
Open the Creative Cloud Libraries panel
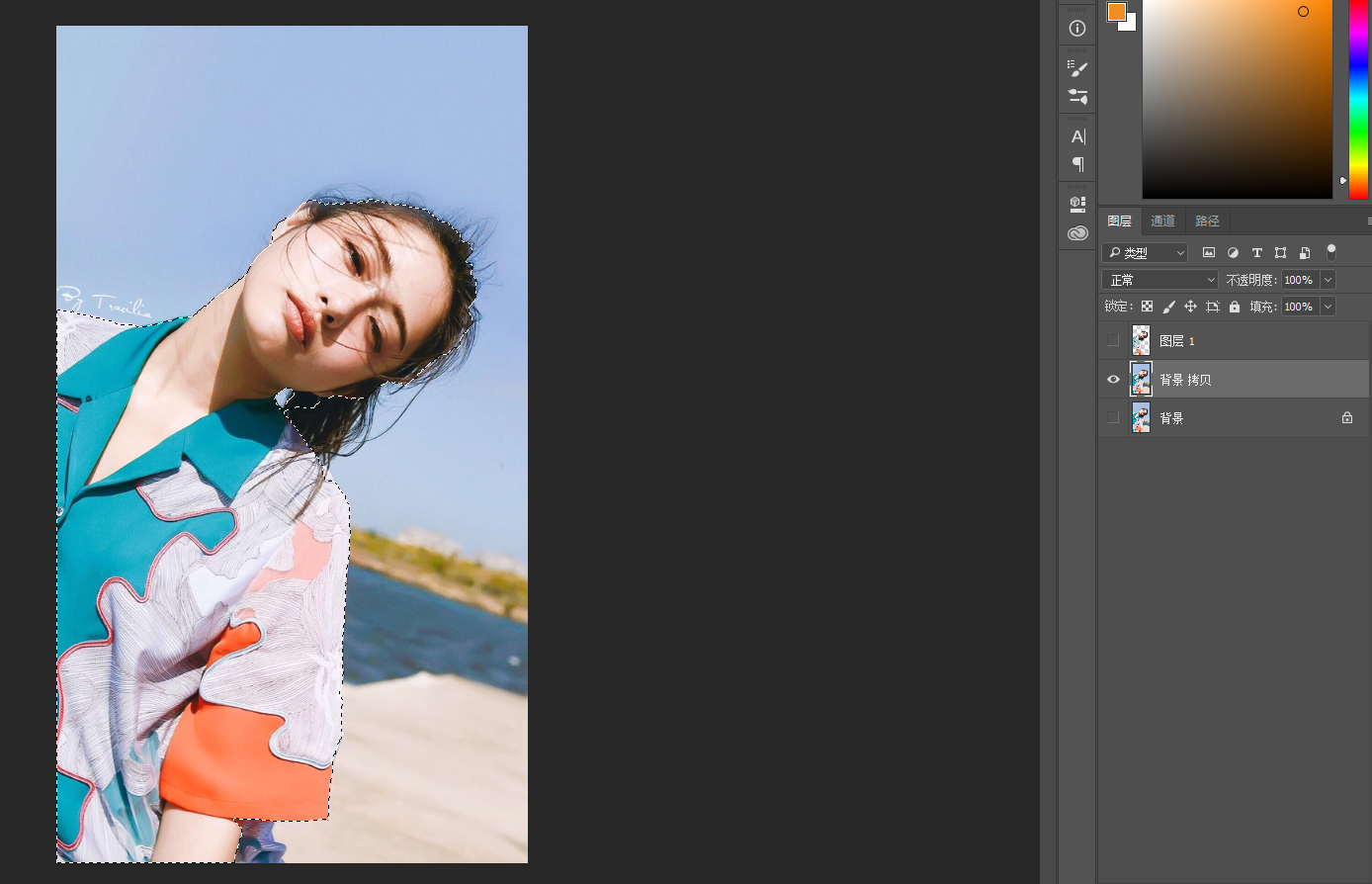(1077, 233)
